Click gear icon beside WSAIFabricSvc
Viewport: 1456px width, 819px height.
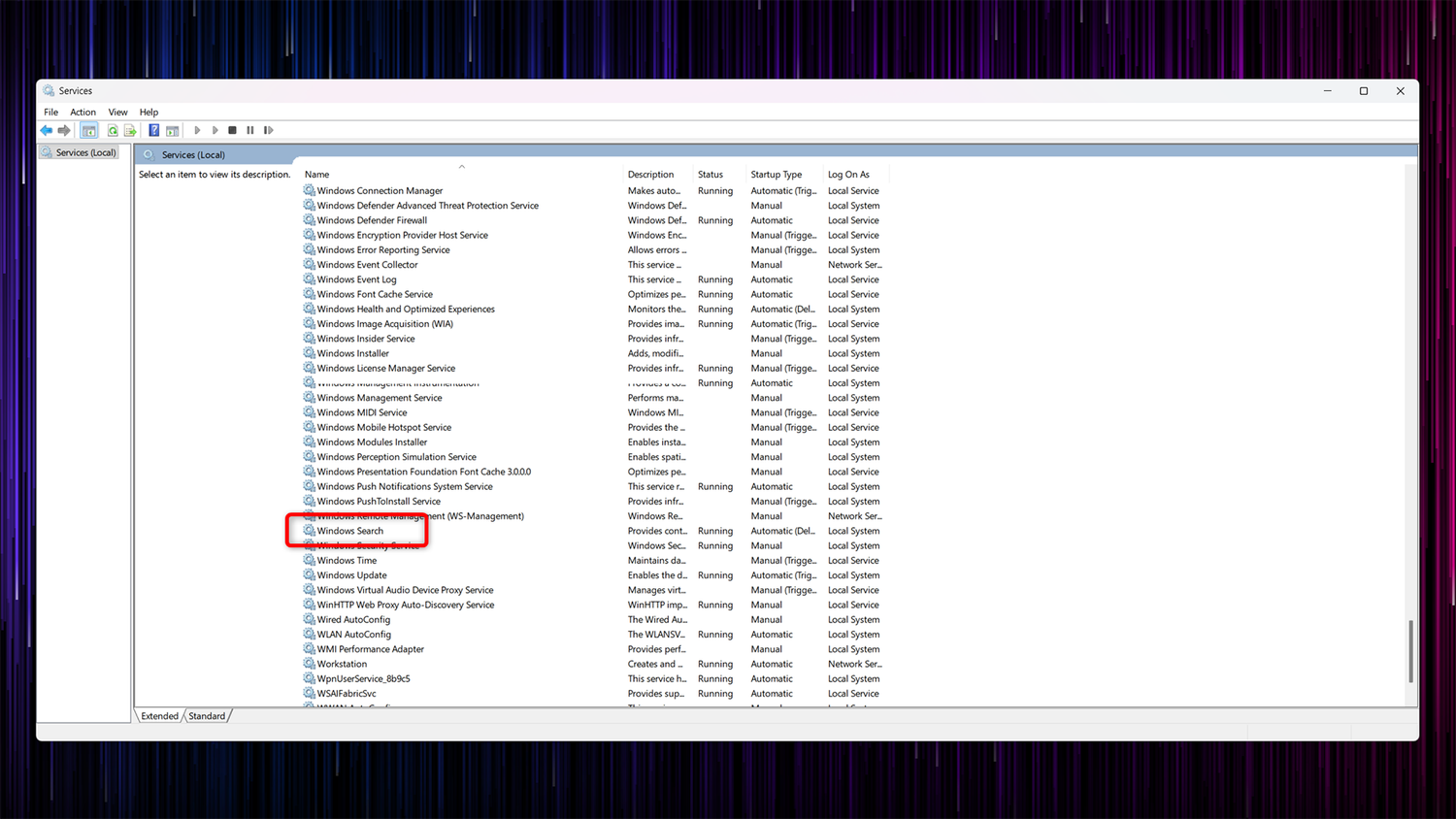pos(310,693)
